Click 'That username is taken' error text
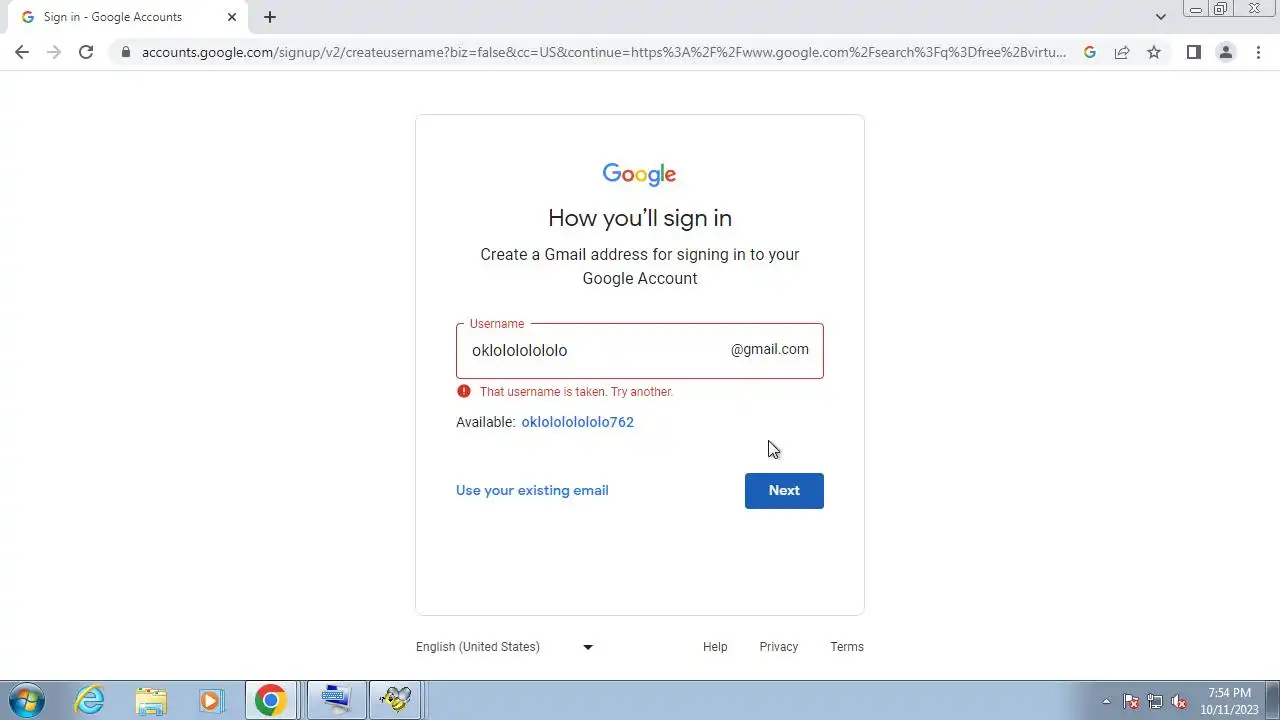Screen dimensions: 1280x720 coord(576,392)
